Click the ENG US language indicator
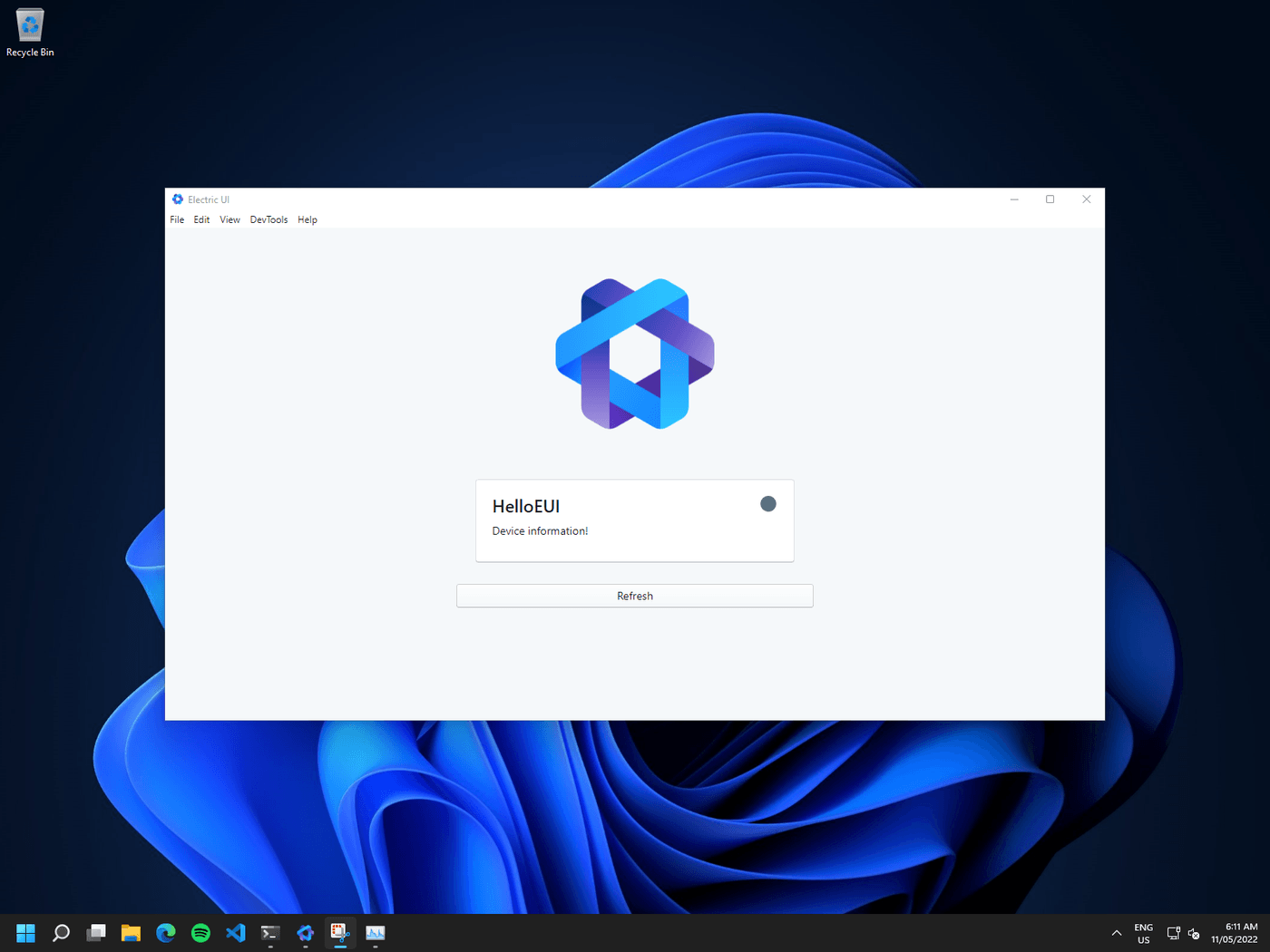1270x952 pixels. (1142, 932)
